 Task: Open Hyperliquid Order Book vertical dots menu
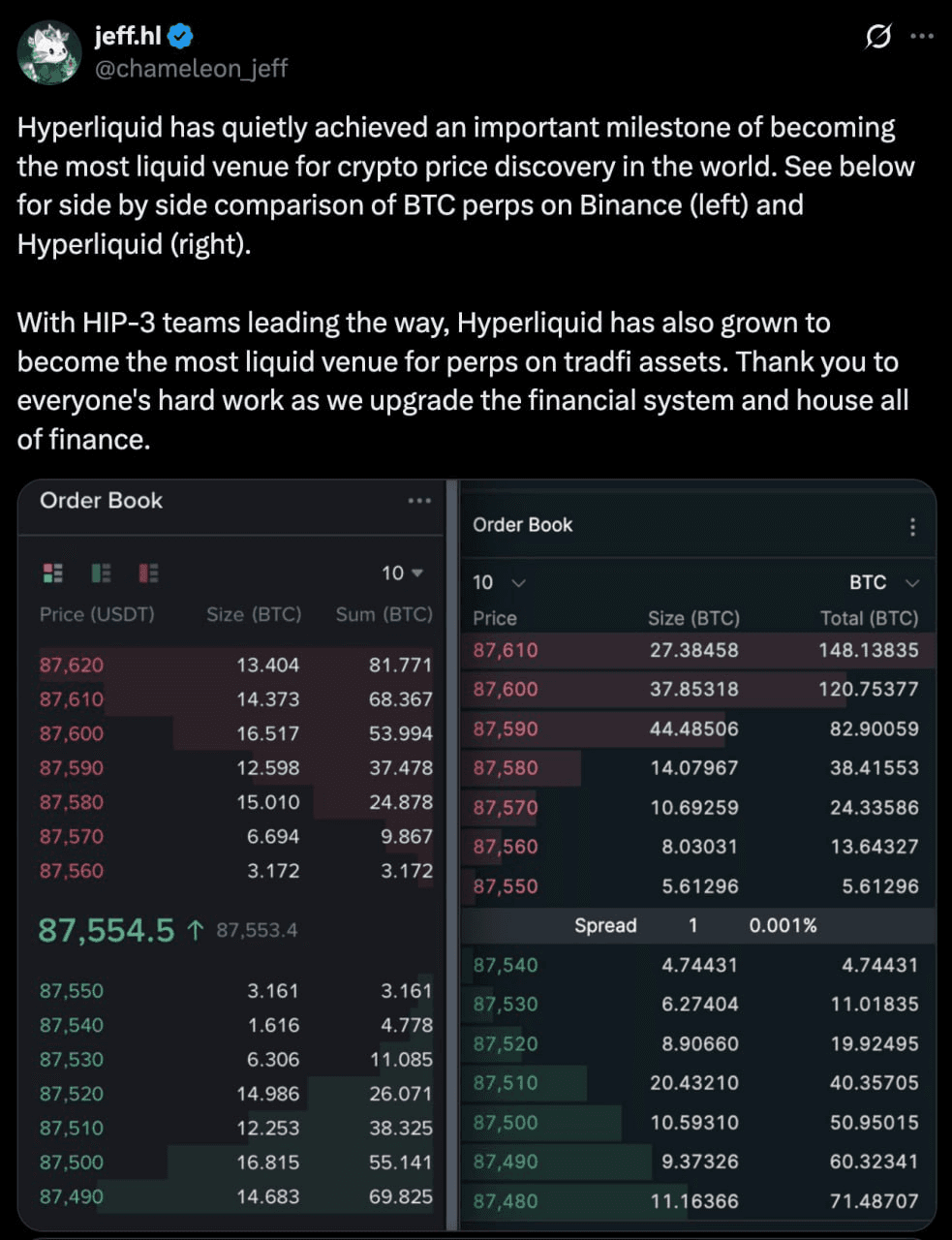click(x=912, y=527)
